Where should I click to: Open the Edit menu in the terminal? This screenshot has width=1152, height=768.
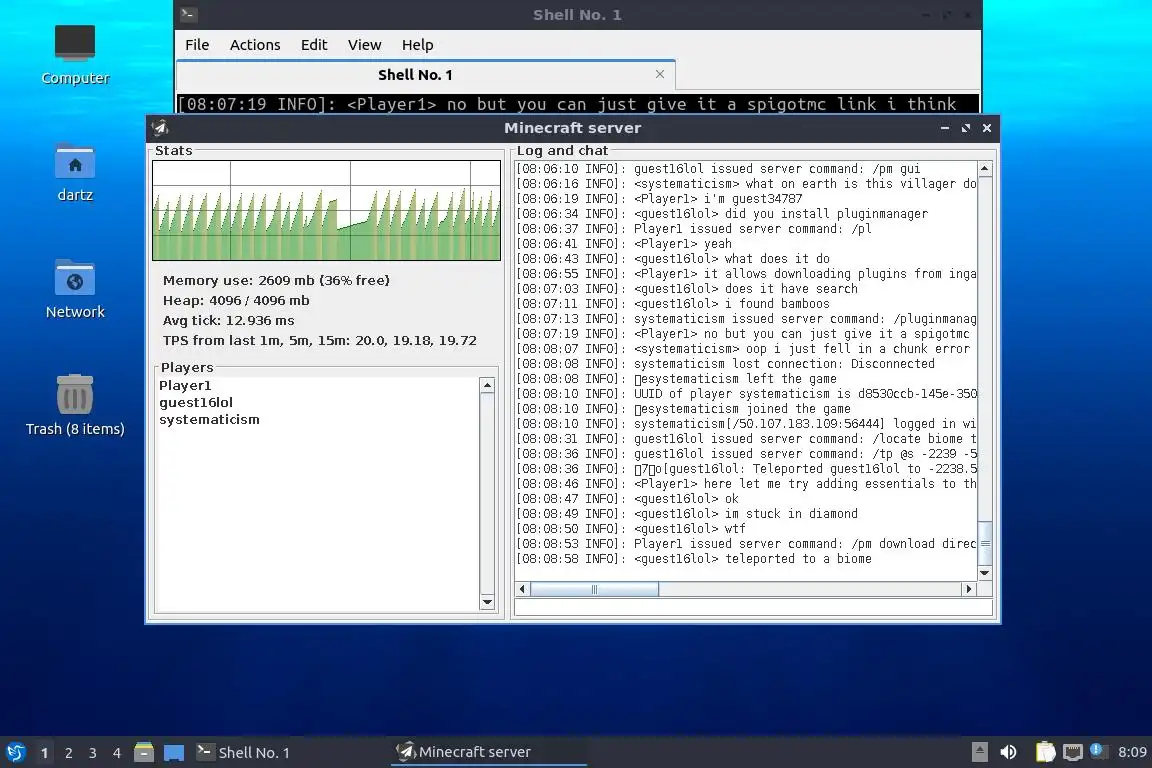pyautogui.click(x=314, y=45)
